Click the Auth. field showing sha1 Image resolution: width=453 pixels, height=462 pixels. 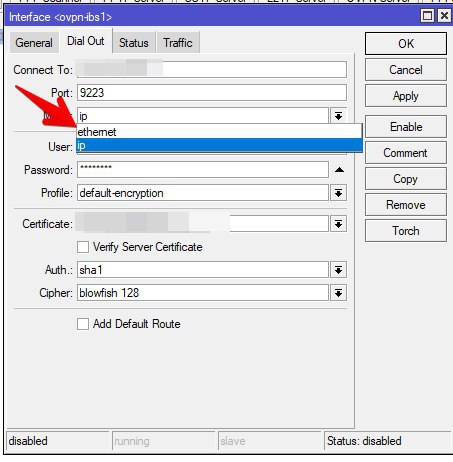[203, 270]
